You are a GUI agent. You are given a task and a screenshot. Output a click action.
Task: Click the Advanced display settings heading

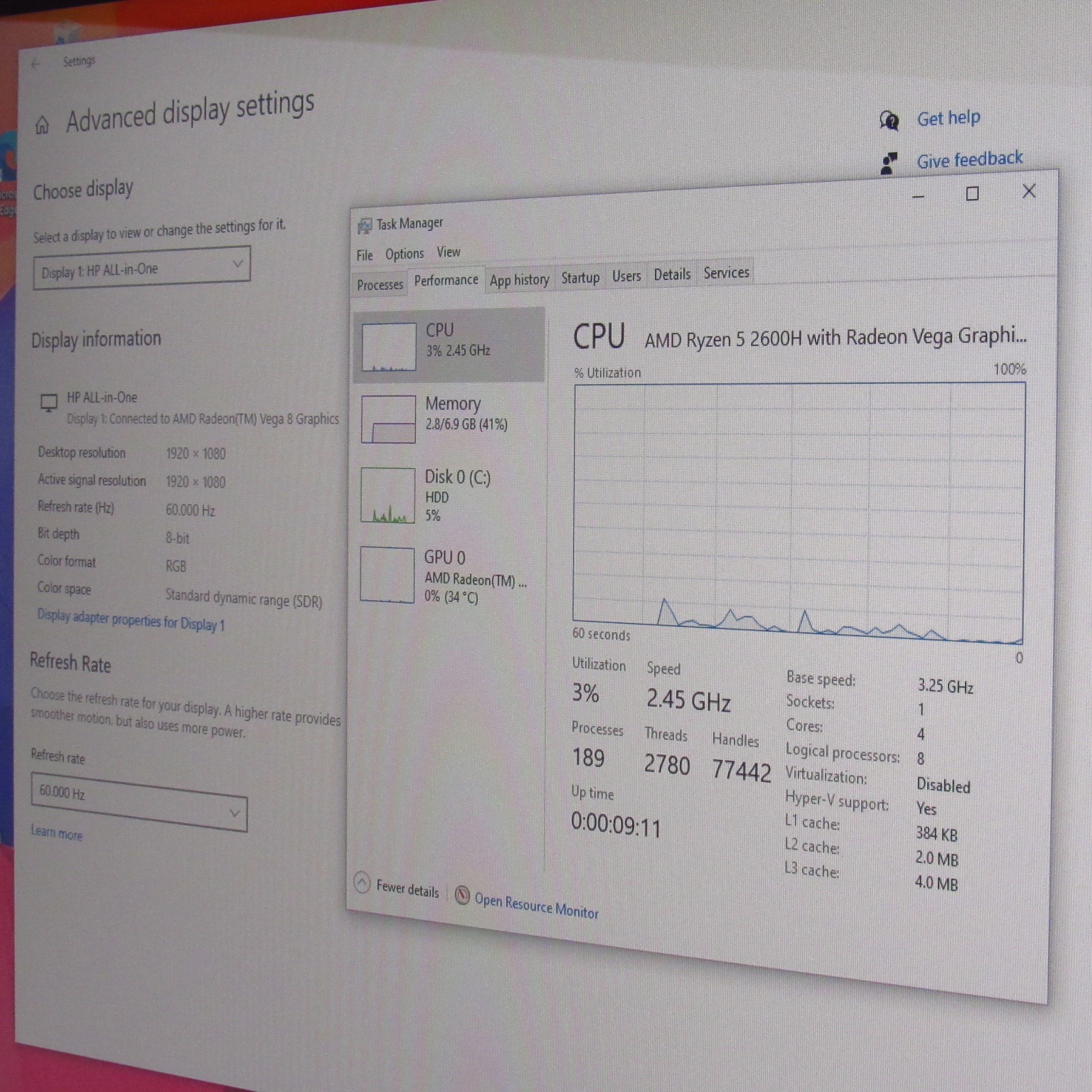191,112
